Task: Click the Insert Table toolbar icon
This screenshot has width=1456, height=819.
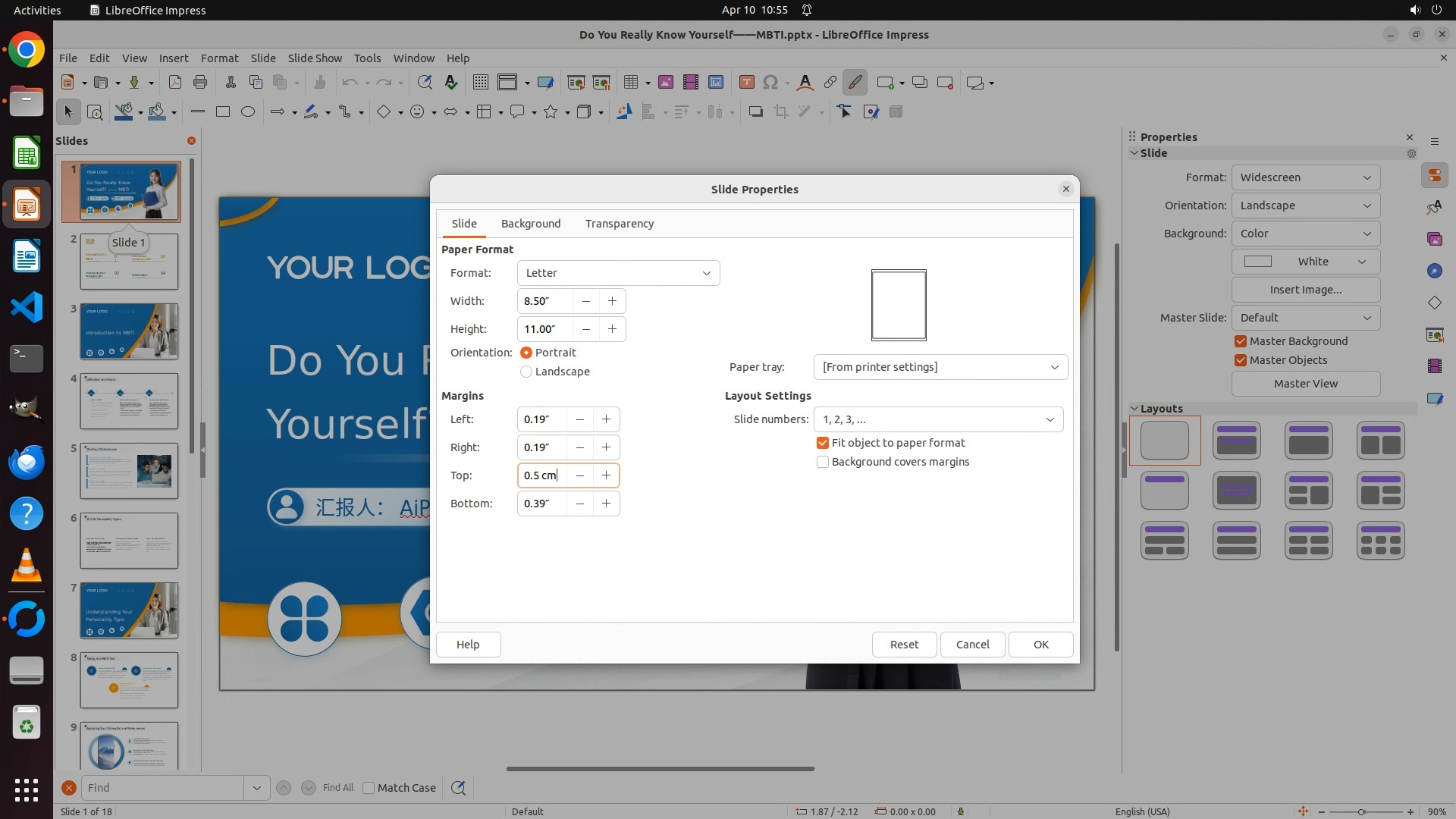Action: (x=630, y=83)
